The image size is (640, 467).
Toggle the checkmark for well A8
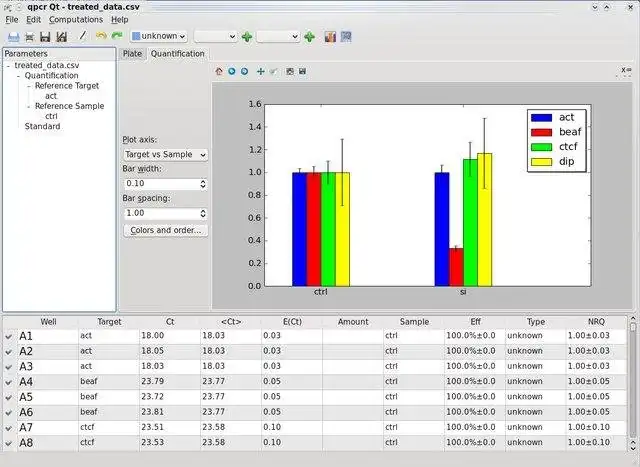point(9,443)
